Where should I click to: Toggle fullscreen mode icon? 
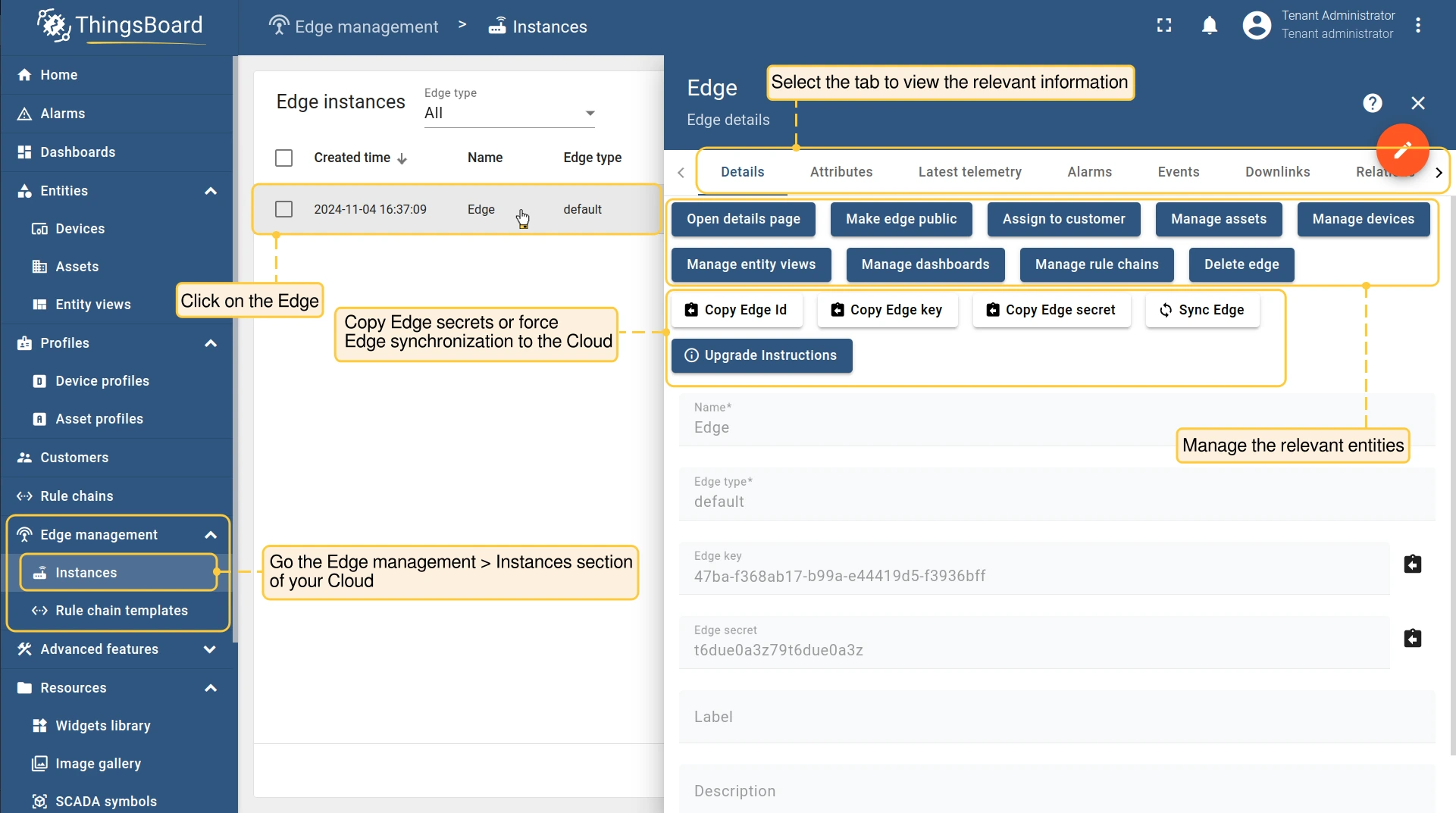[1164, 26]
